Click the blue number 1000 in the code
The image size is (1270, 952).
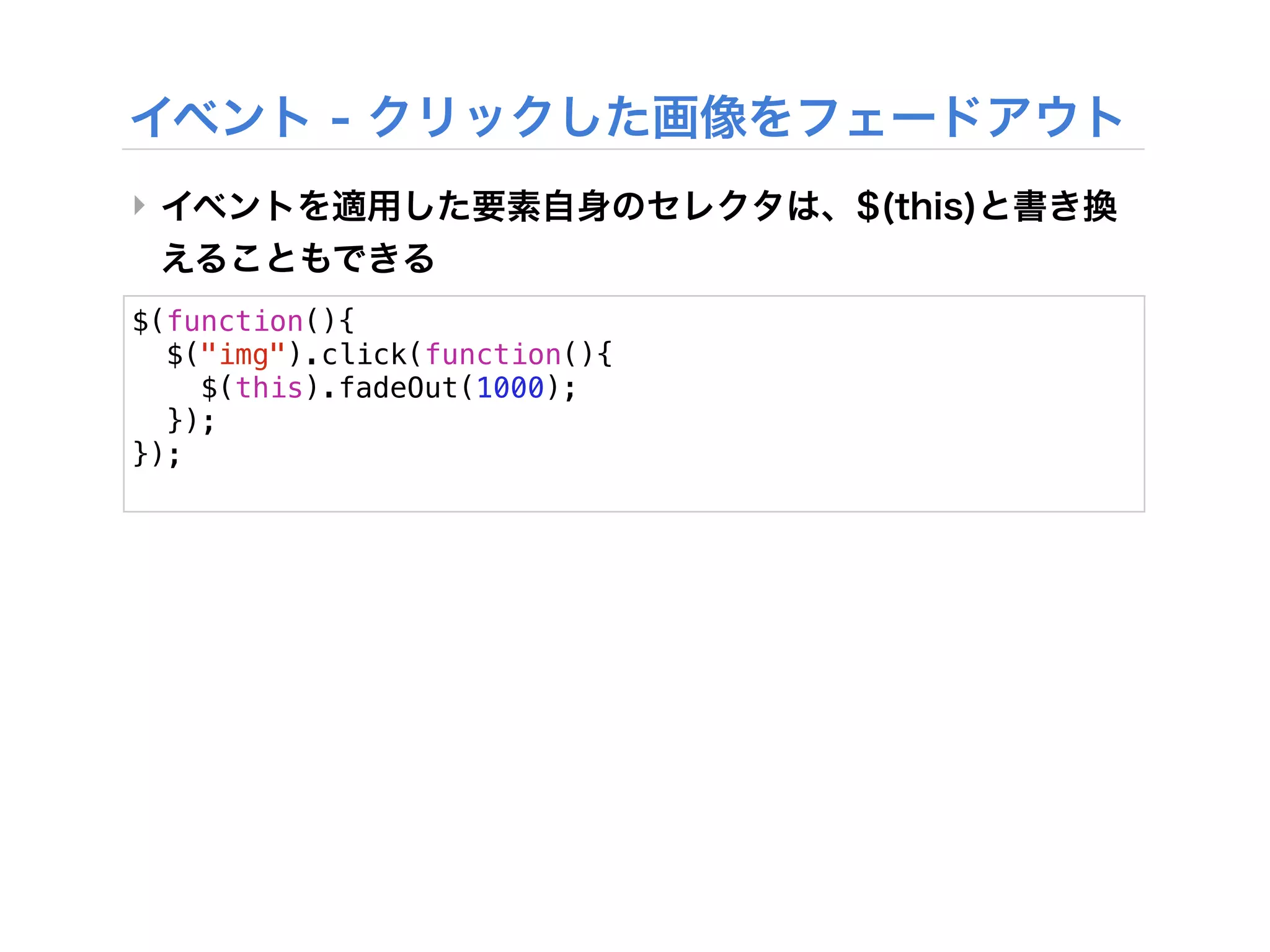(x=510, y=389)
